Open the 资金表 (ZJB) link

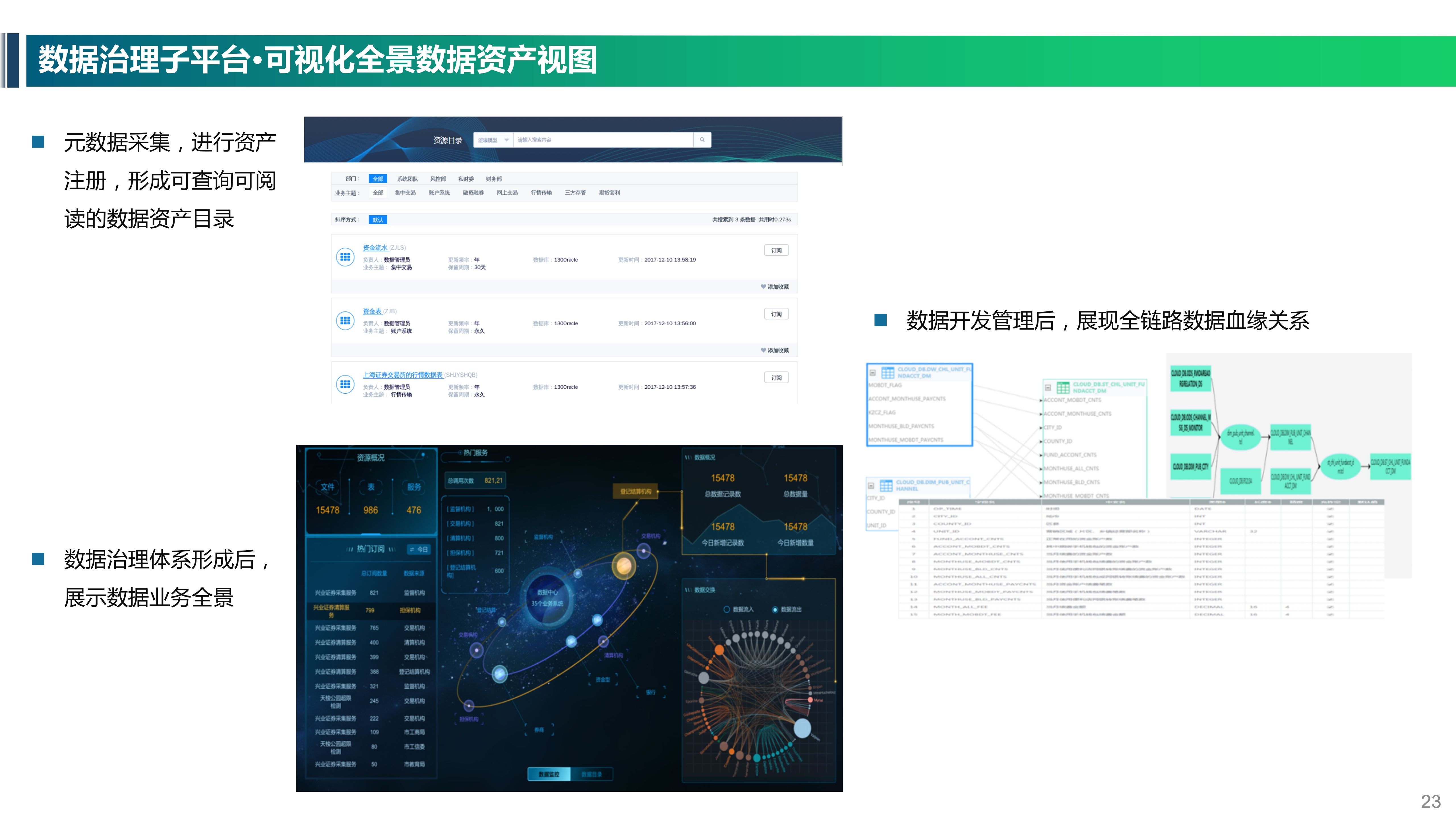372,311
